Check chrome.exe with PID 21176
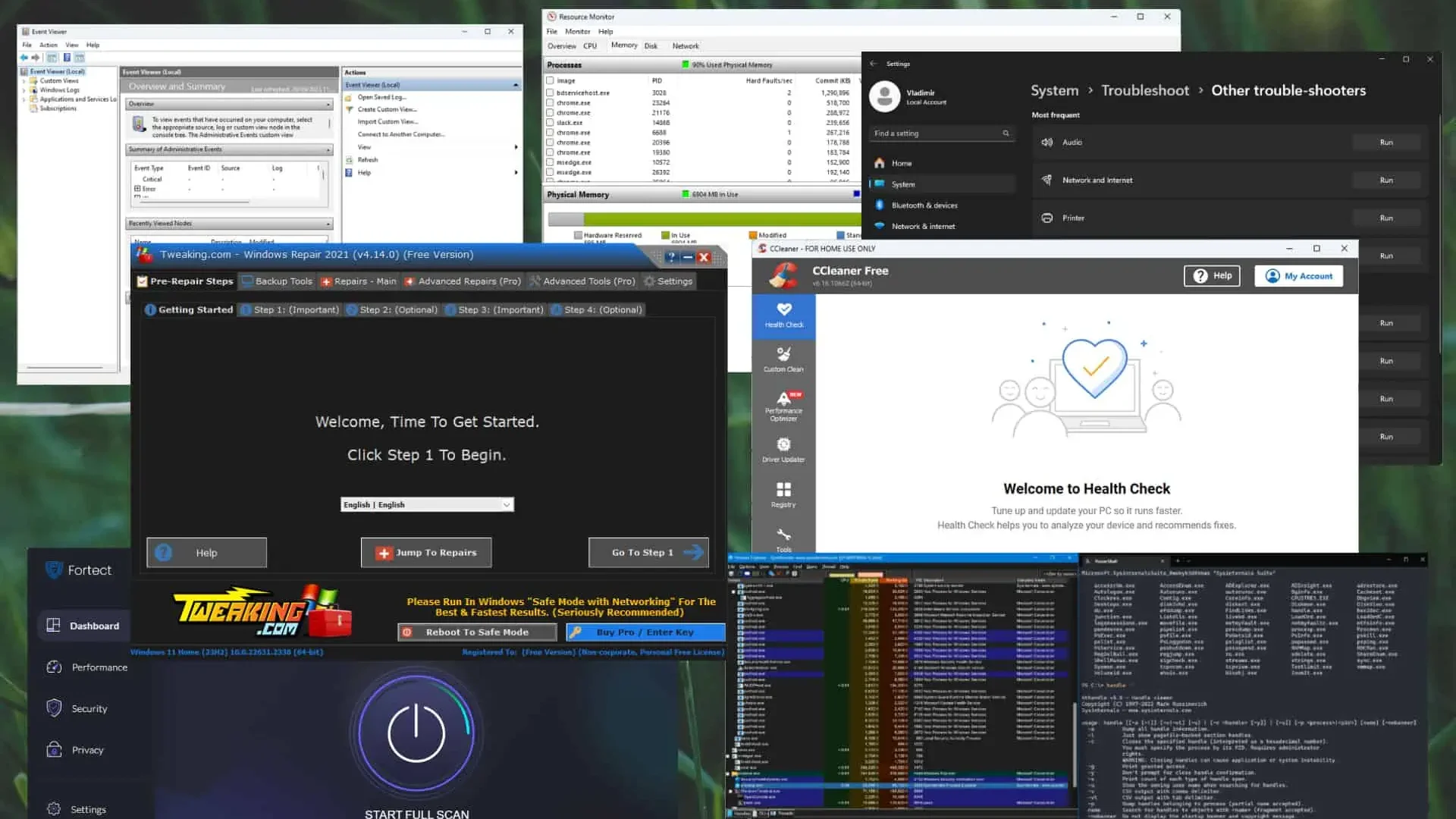Screen dimensions: 1456x819 click(x=551, y=112)
